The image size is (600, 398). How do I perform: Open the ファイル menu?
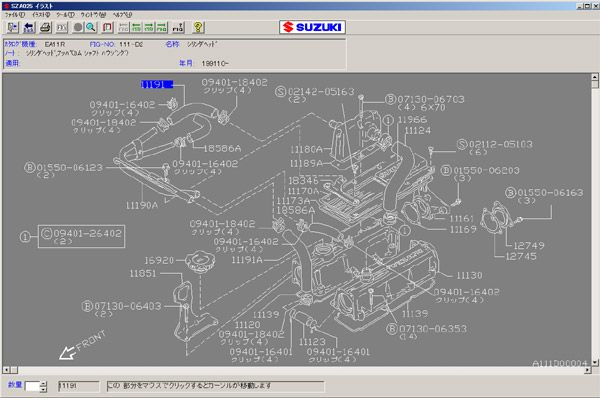(15, 15)
